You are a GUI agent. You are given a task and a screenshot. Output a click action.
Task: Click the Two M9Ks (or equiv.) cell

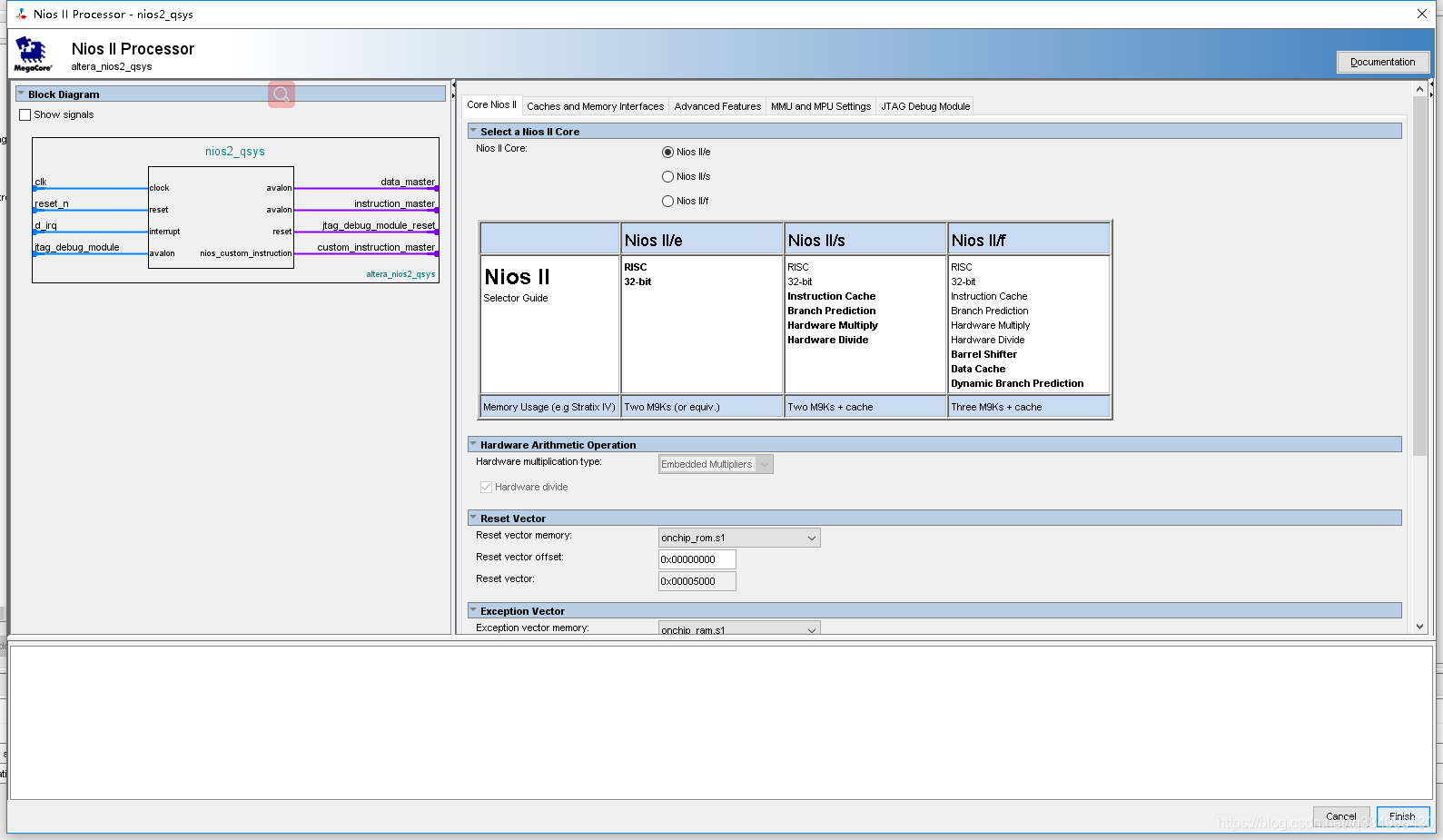(702, 407)
